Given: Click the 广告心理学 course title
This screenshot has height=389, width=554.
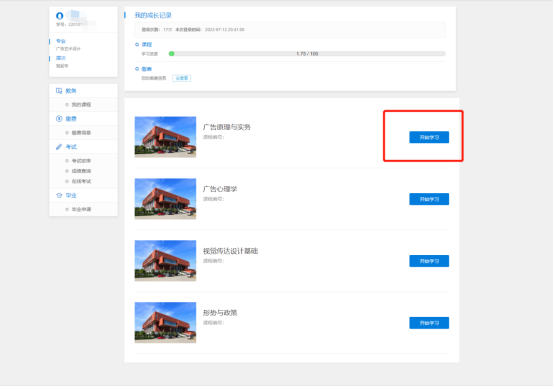Looking at the screenshot, I should click(220, 189).
